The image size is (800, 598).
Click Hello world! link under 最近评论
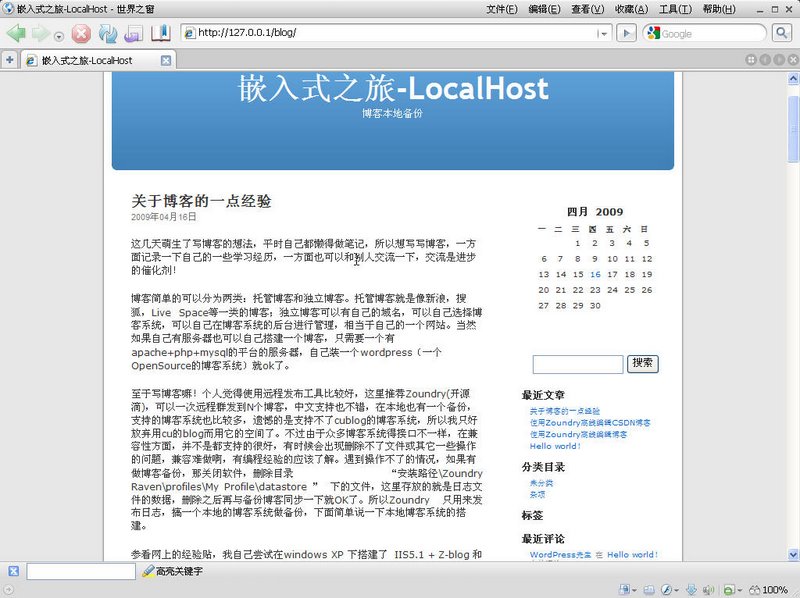coord(632,555)
